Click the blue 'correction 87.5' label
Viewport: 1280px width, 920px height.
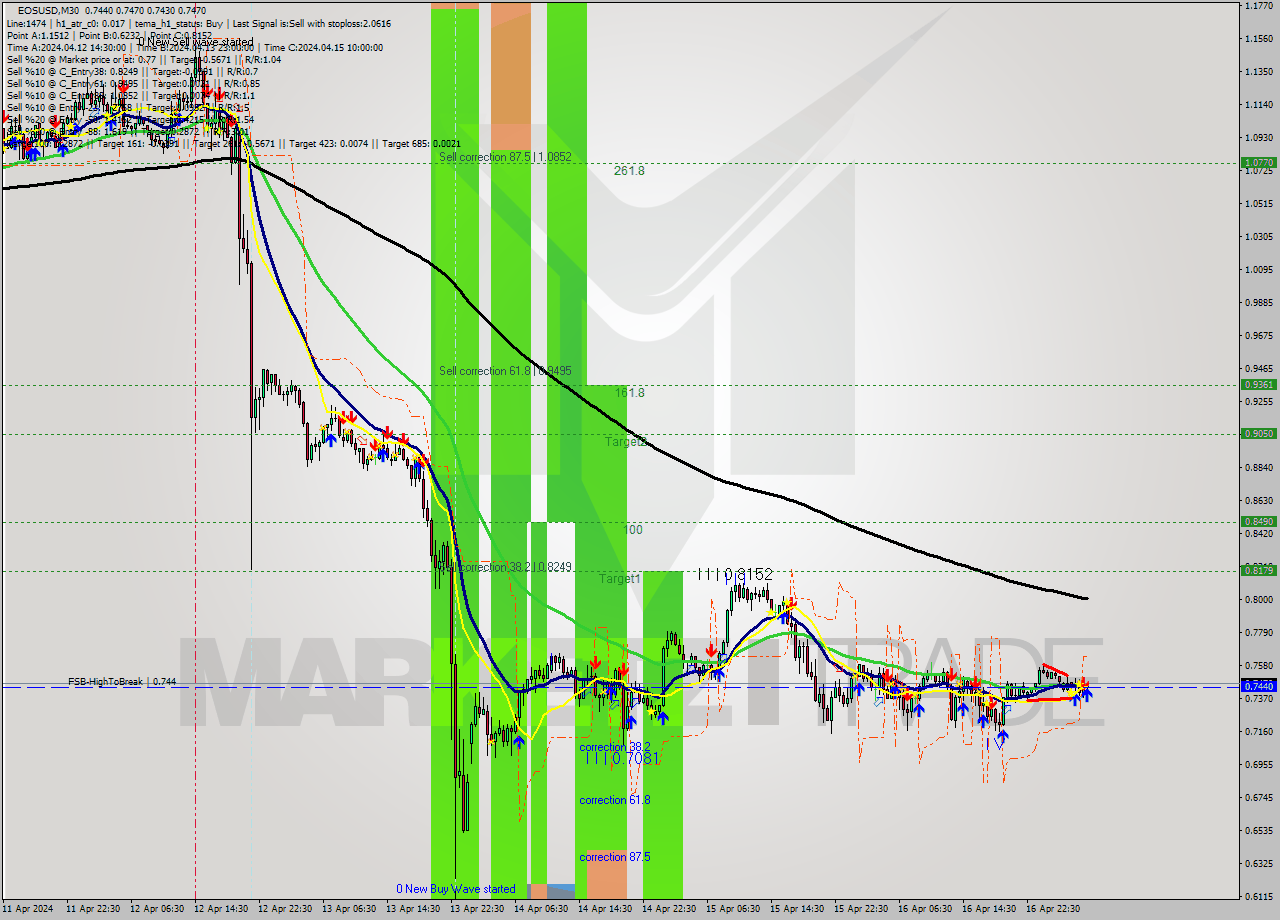pyautogui.click(x=615, y=857)
